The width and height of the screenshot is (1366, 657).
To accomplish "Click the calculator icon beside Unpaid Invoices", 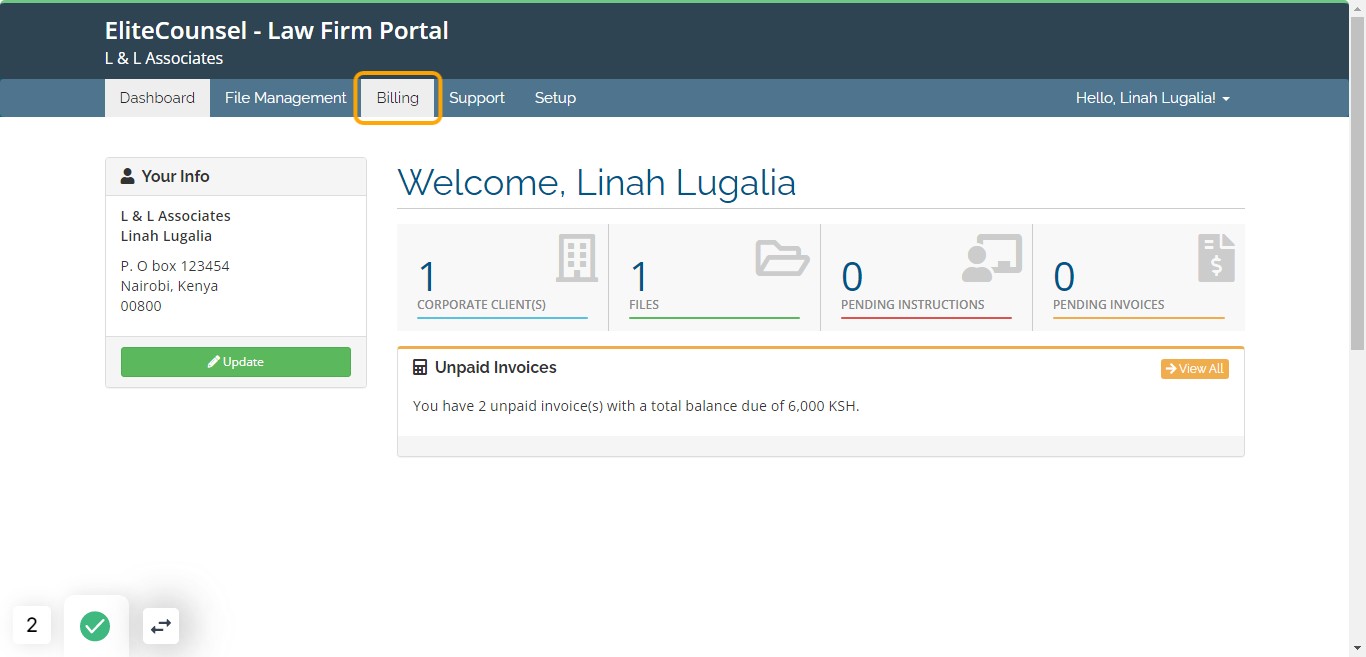I will (420, 368).
